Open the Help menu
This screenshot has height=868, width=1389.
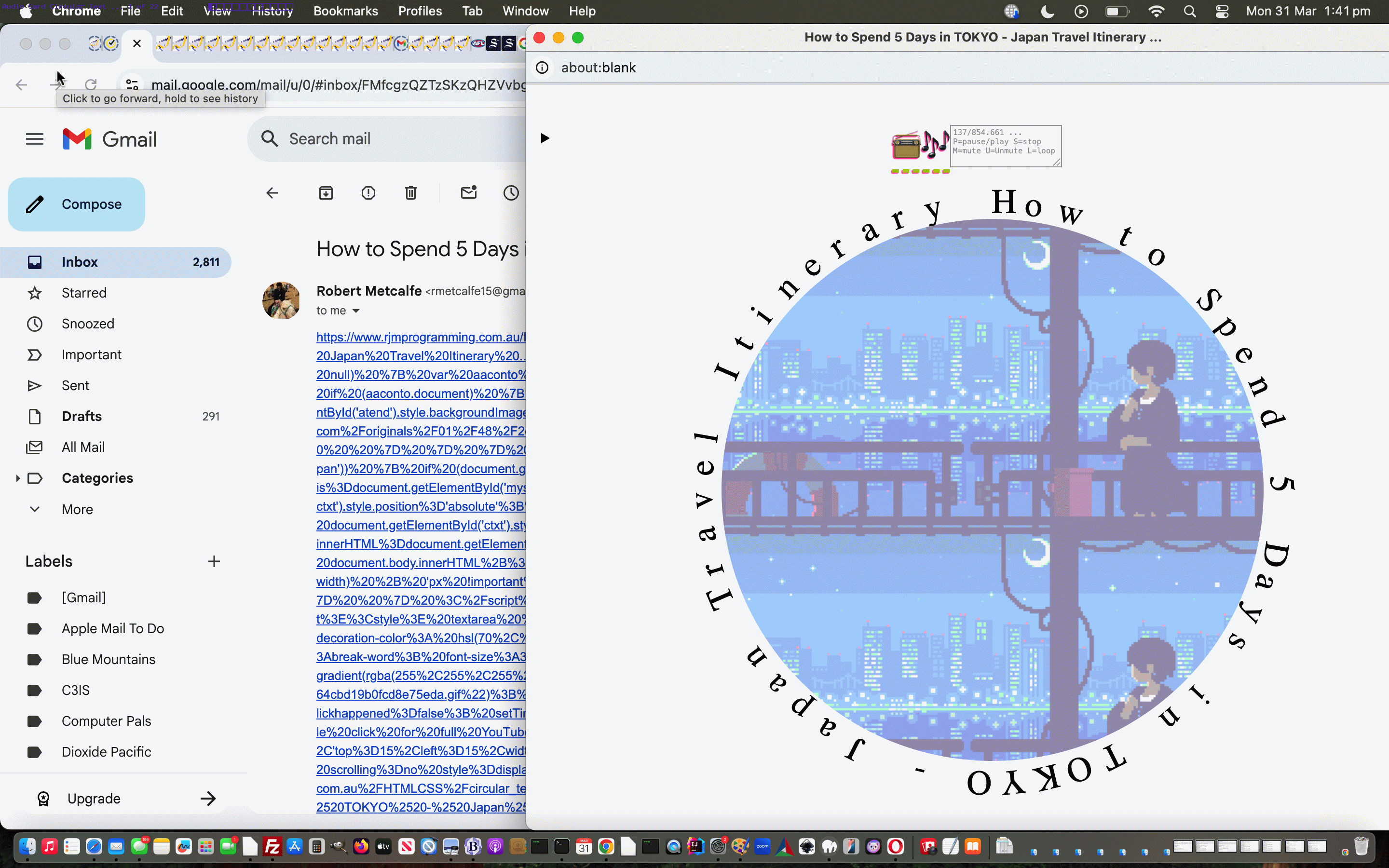pyautogui.click(x=582, y=11)
